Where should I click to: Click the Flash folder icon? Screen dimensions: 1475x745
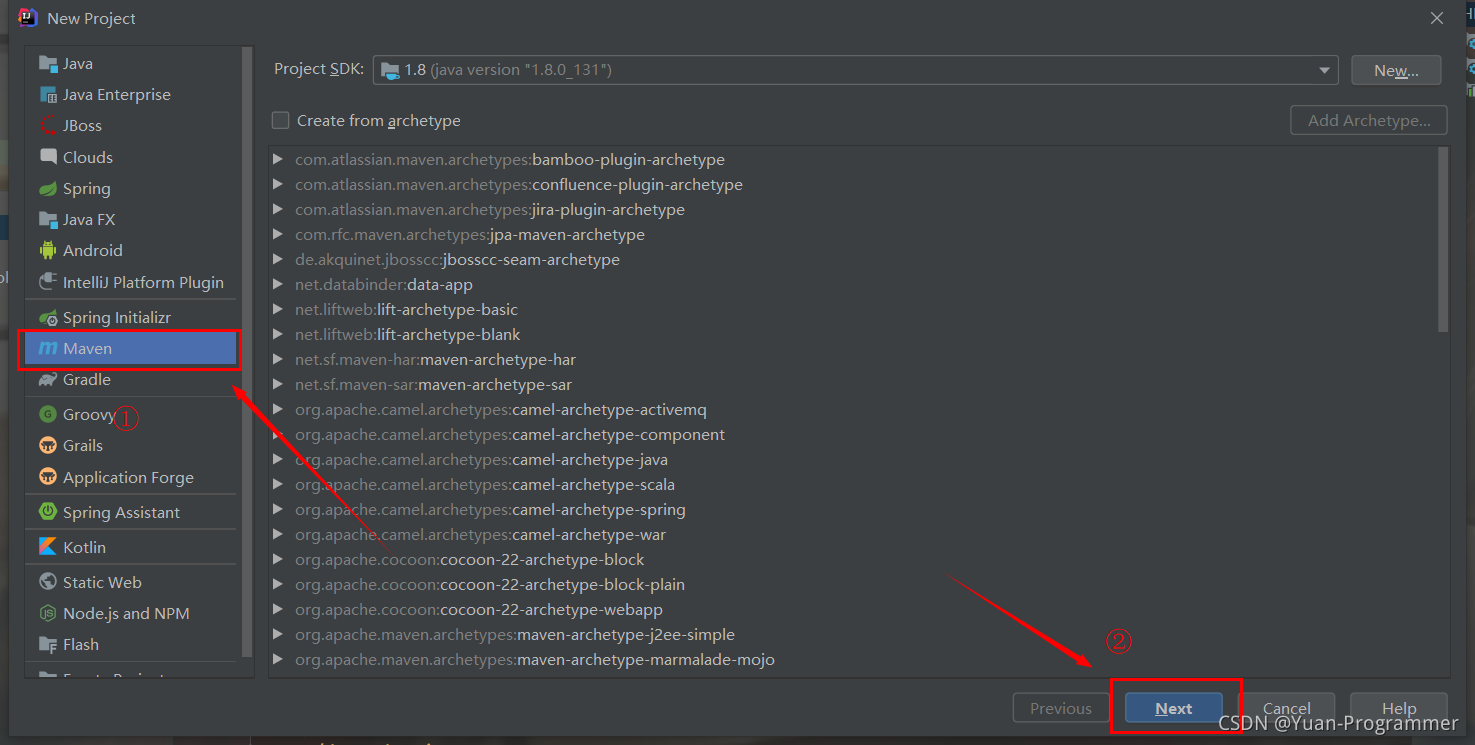48,645
